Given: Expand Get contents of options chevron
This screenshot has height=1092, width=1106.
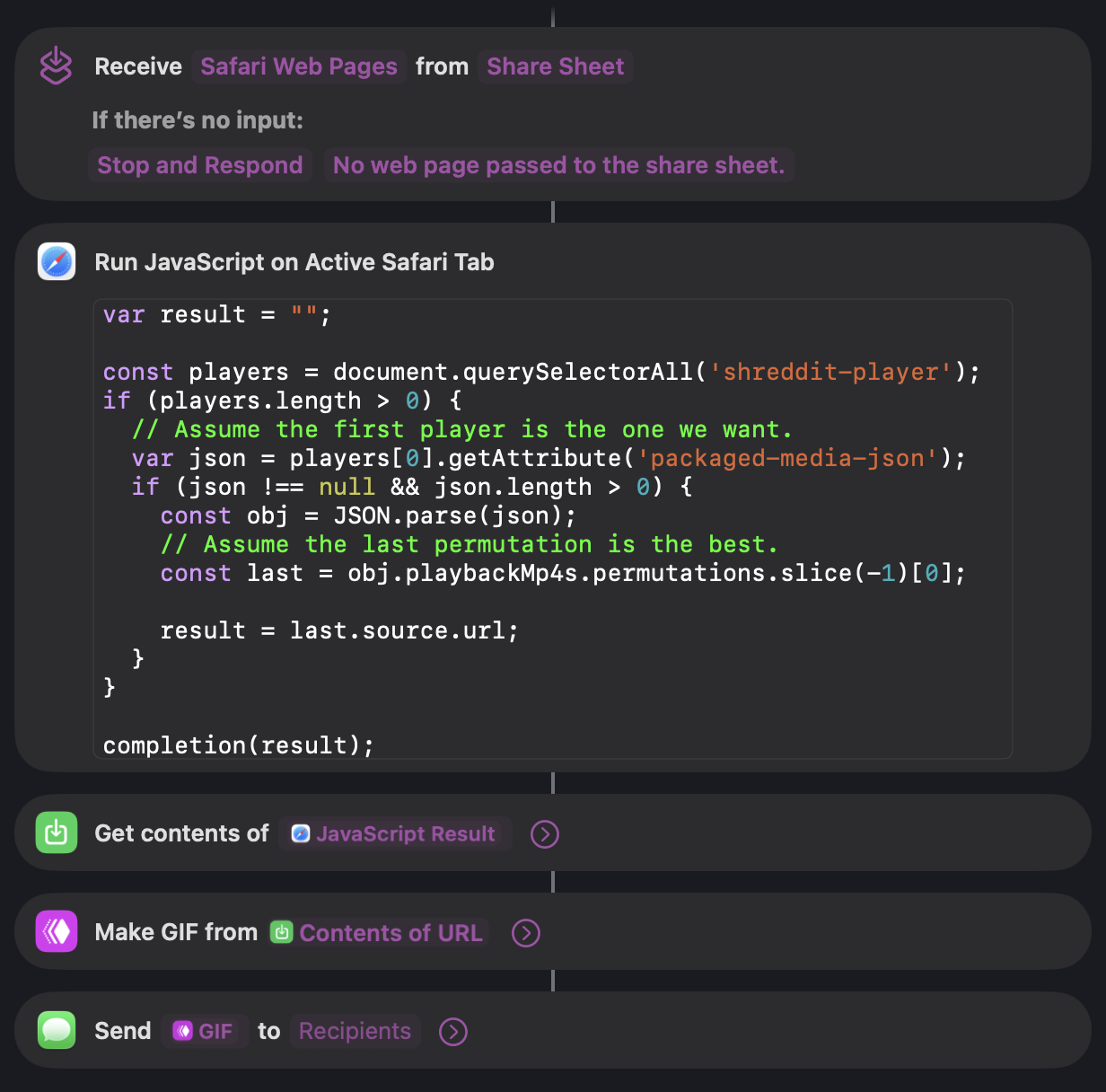Looking at the screenshot, I should click(545, 834).
